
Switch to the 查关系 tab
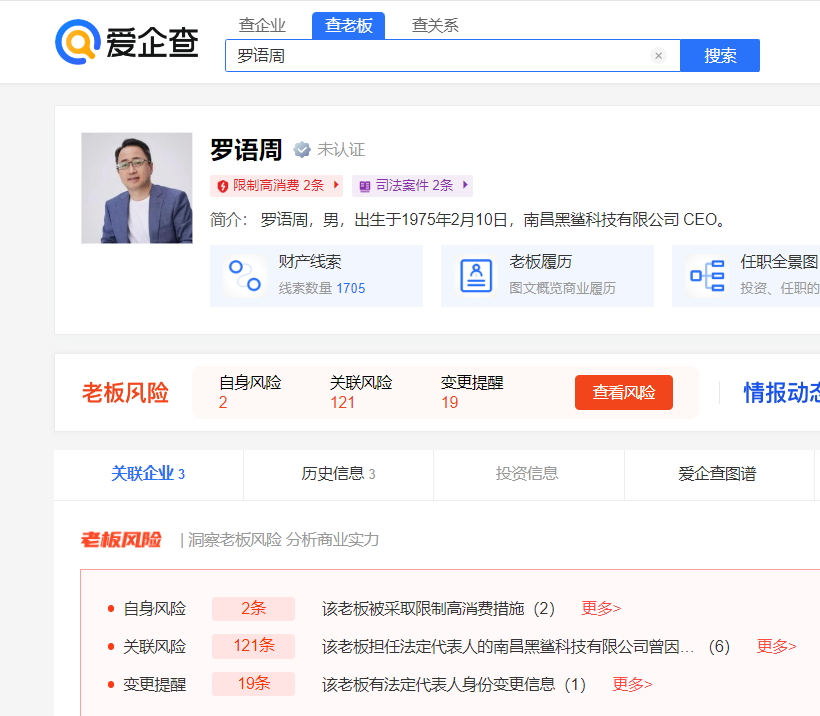tap(435, 25)
